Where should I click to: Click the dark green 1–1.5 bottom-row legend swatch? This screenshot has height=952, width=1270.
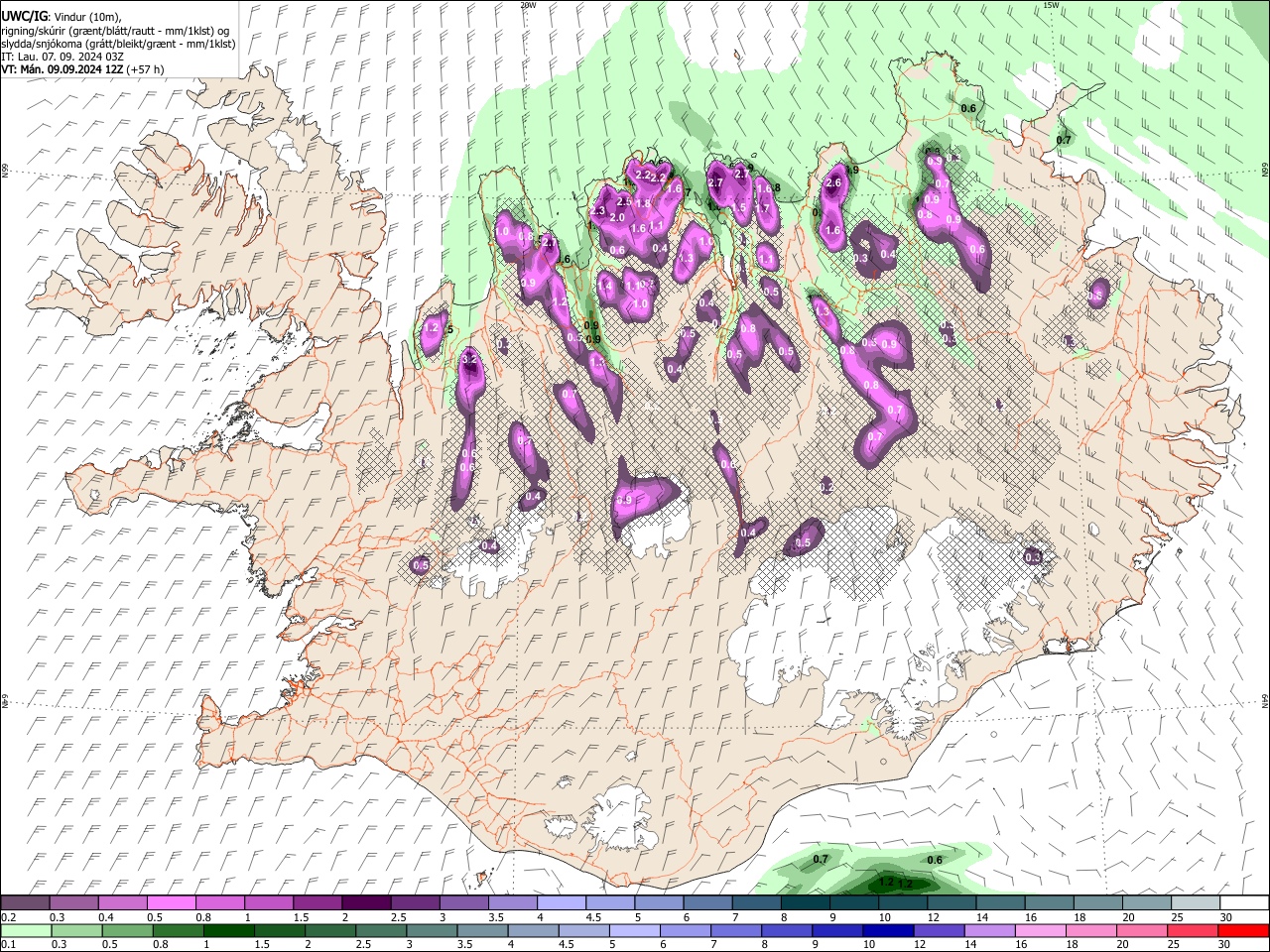pyautogui.click(x=227, y=930)
